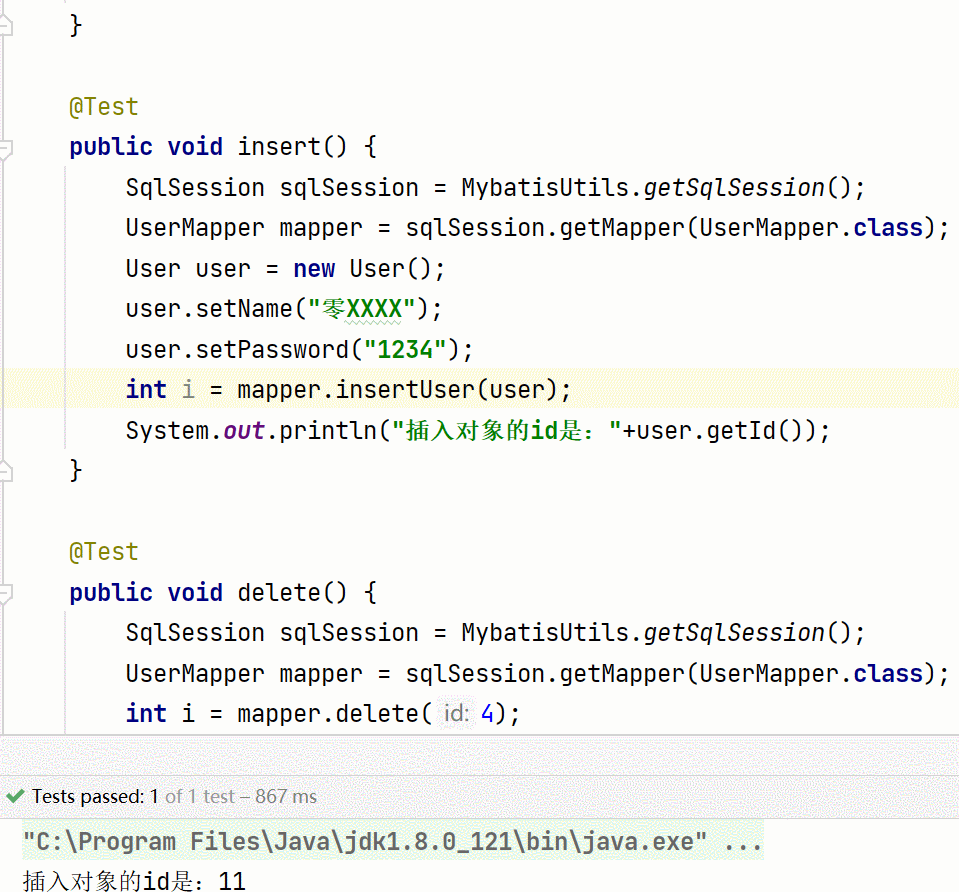This screenshot has height=892, width=959.
Task: Click the setName method call
Action: (x=244, y=309)
